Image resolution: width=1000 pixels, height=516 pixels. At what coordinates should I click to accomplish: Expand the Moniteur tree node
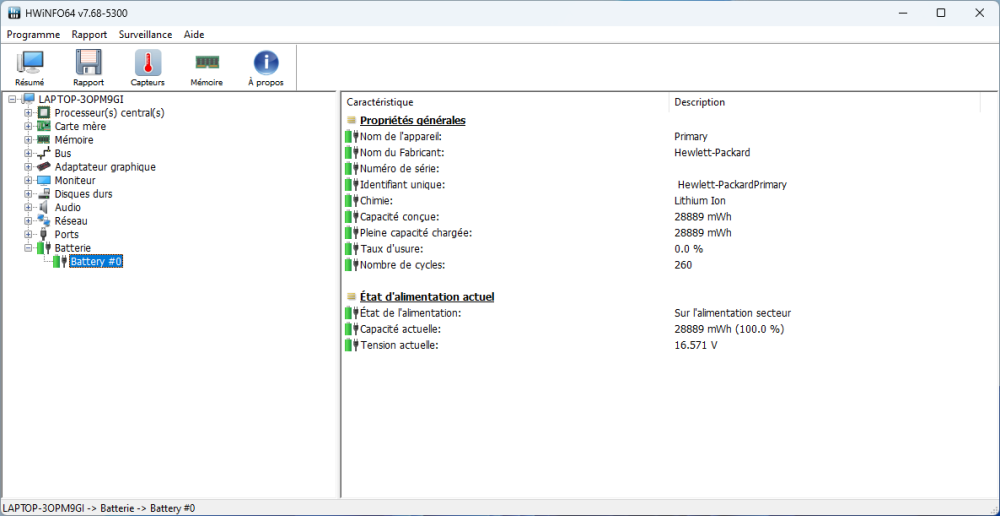tap(28, 181)
